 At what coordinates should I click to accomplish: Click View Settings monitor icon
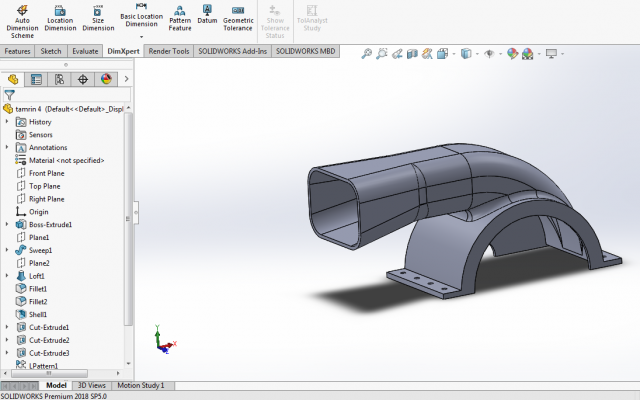[551, 53]
